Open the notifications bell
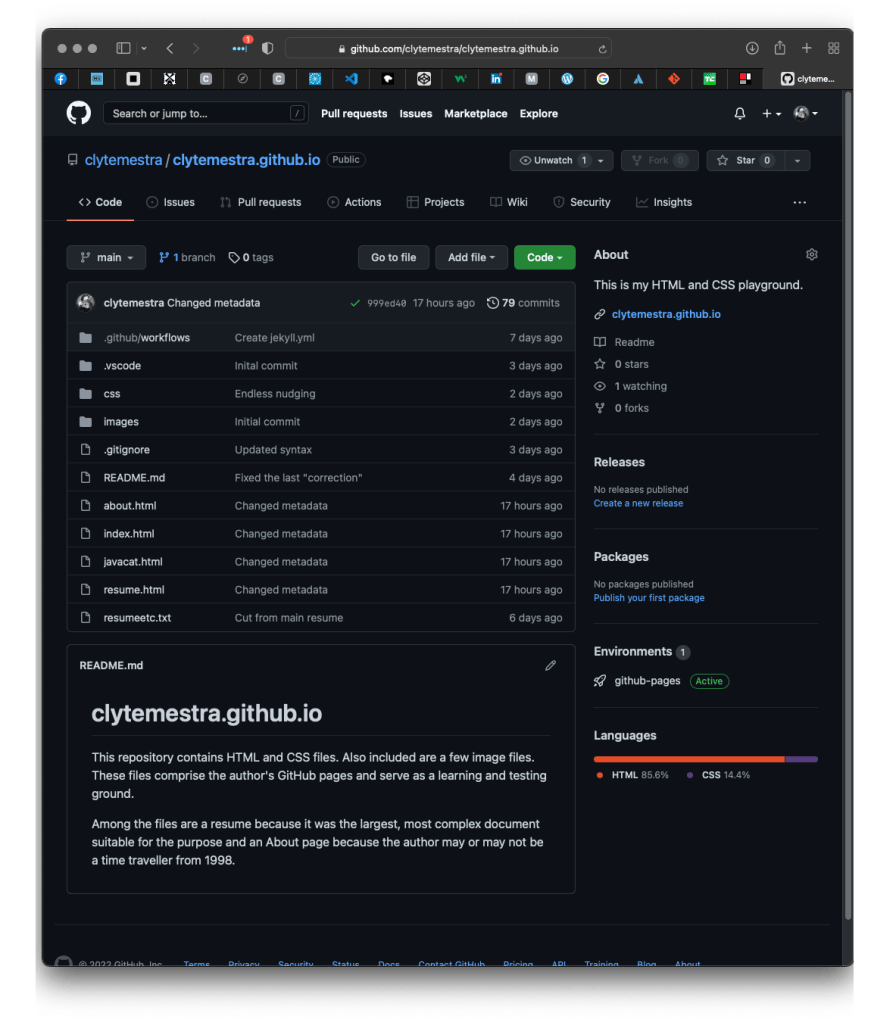 (740, 114)
